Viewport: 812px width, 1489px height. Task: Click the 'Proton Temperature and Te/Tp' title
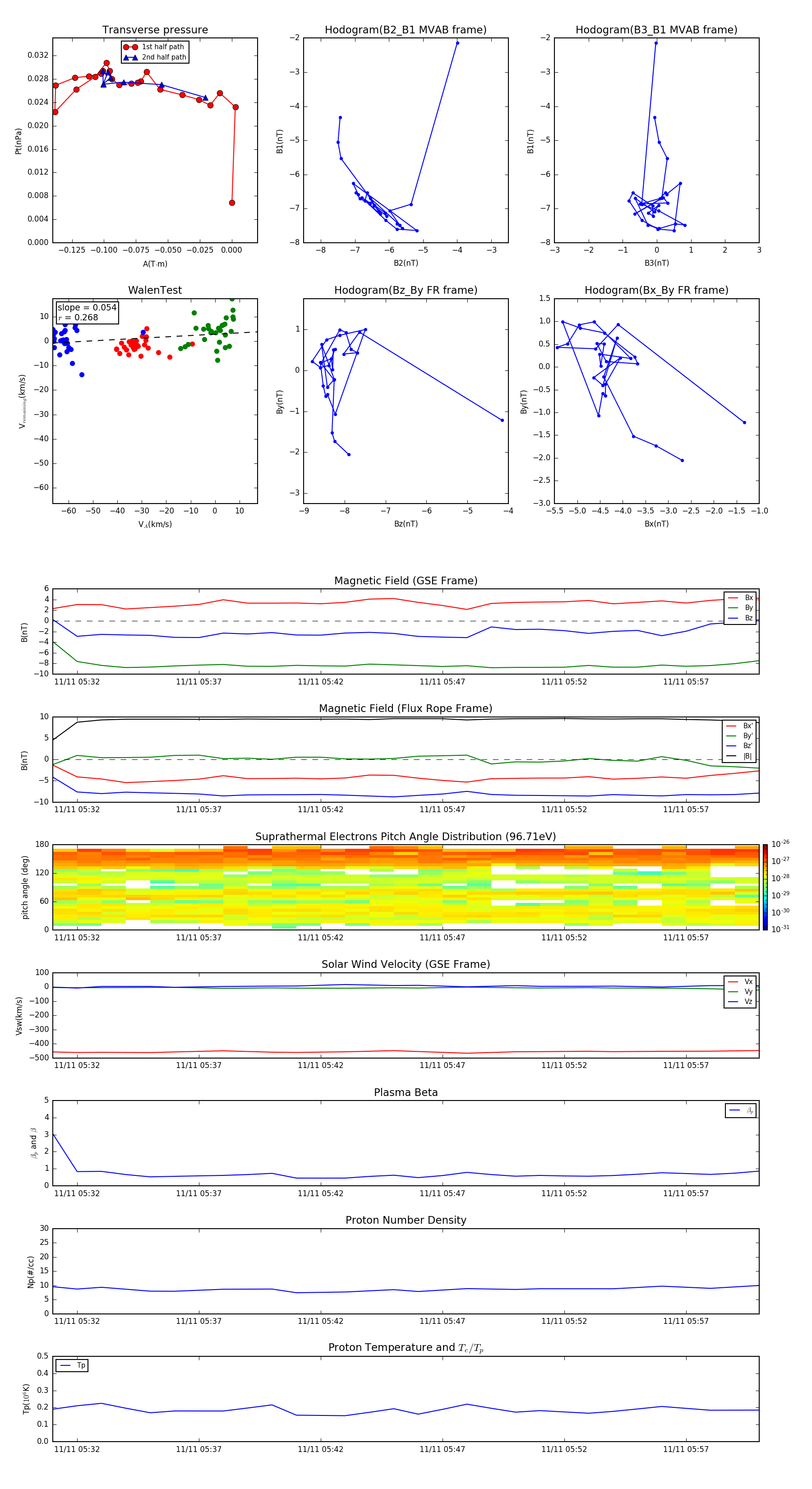pos(406,1348)
